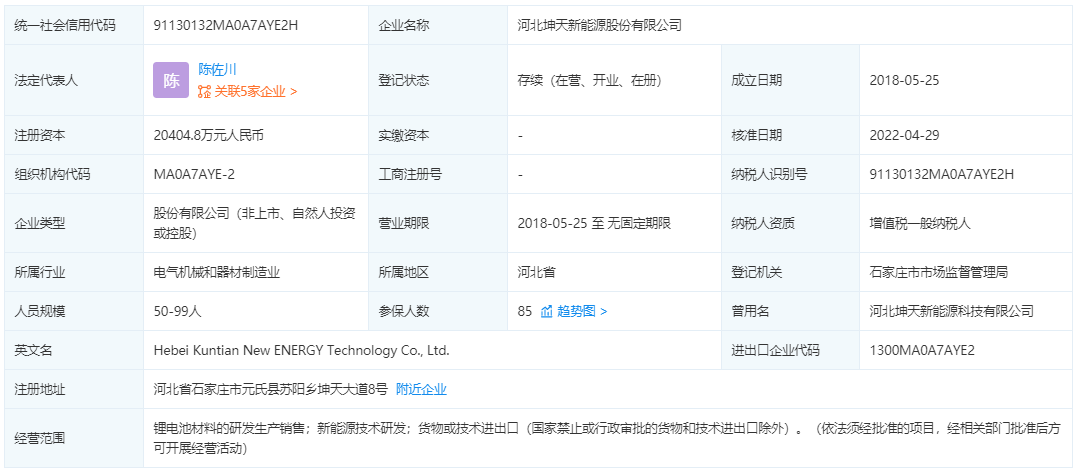Click the establishment date 2018-05-25
The image size is (1076, 471).
(x=904, y=80)
